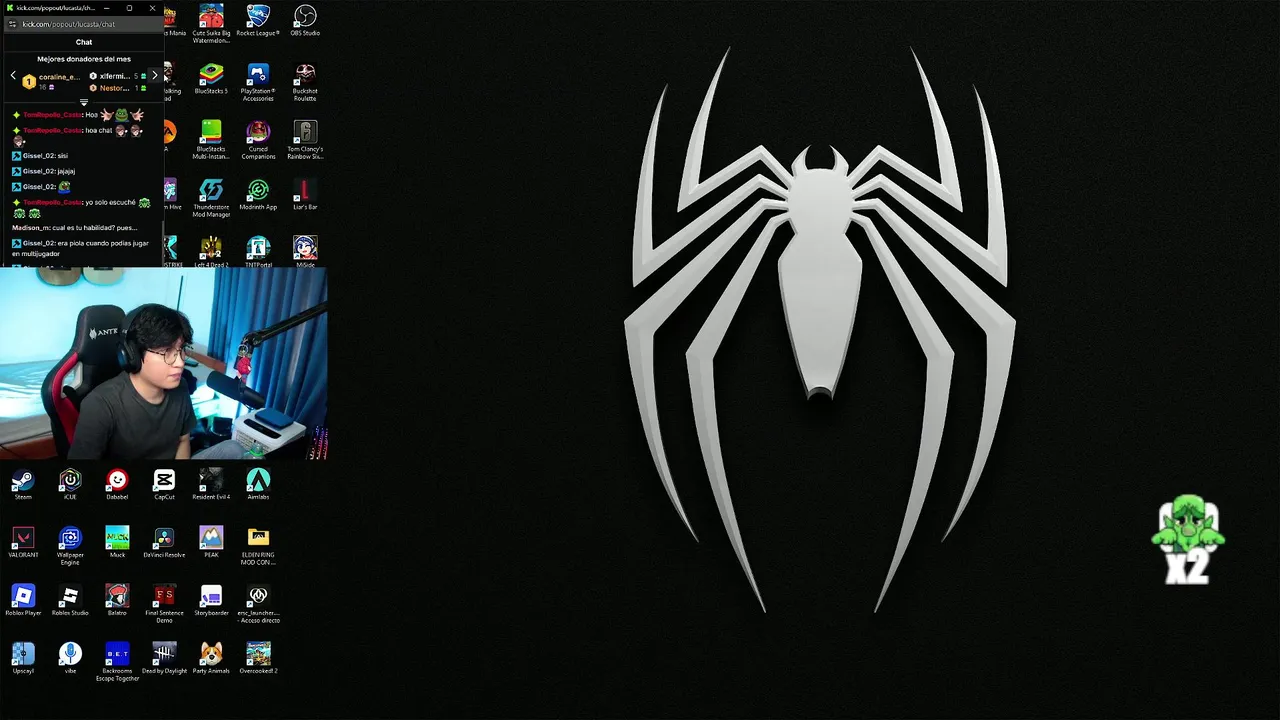The image size is (1280, 720).
Task: Open the Overcooked! 2 shortcut
Action: point(258,659)
